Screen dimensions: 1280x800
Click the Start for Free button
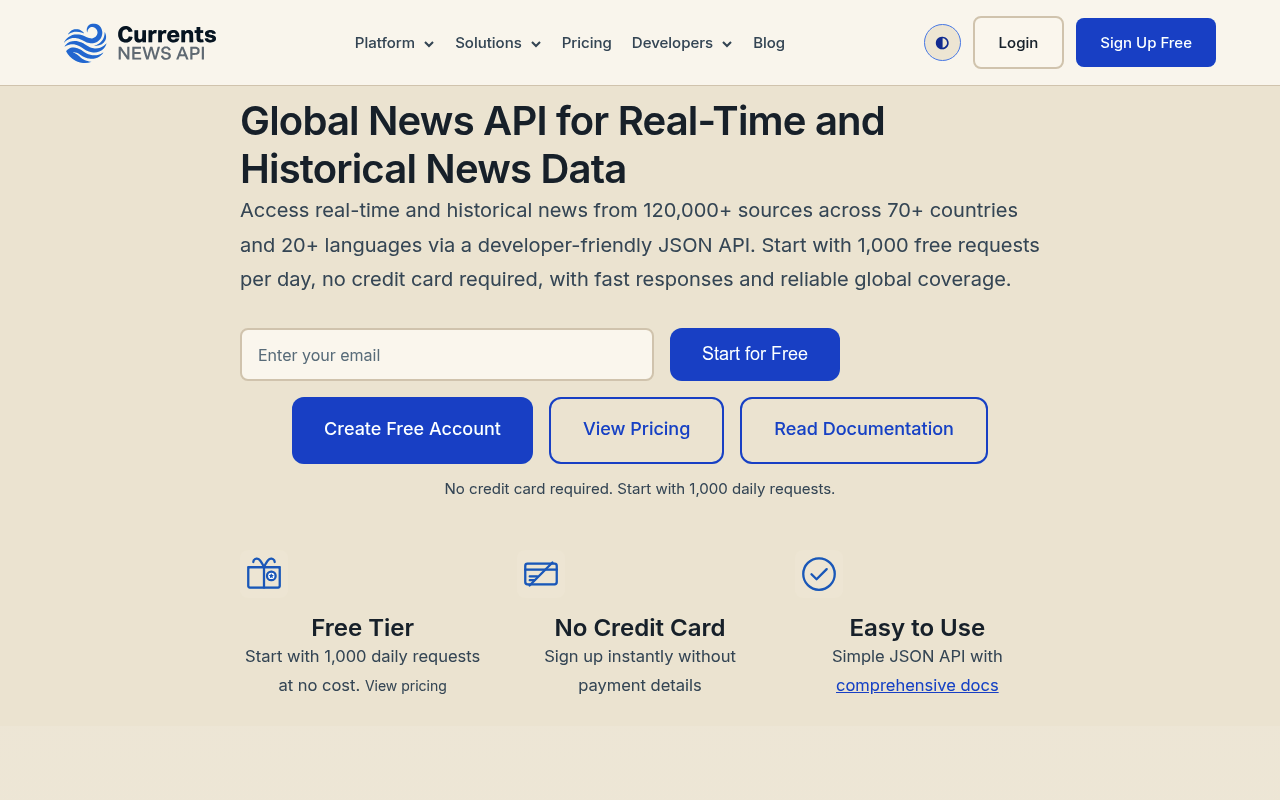755,354
